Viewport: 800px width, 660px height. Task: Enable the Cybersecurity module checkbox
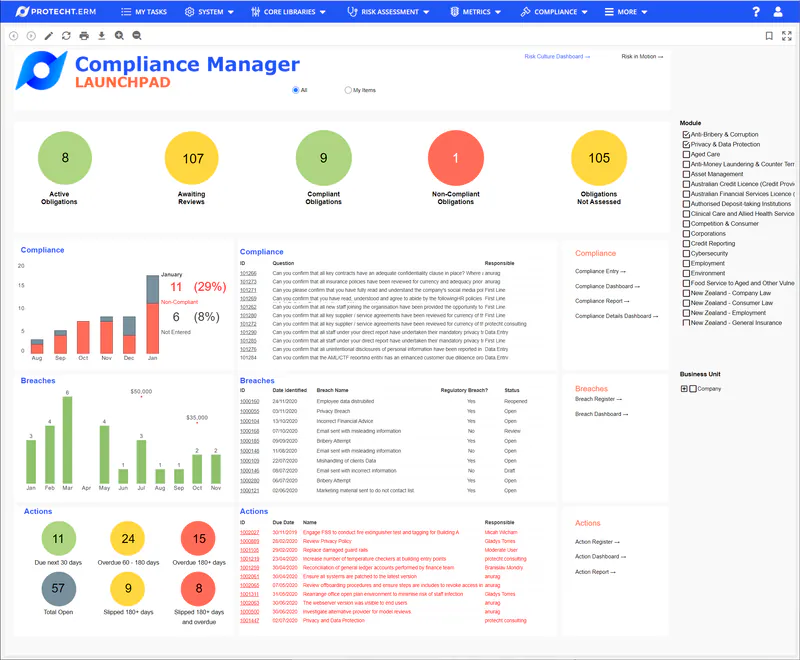[686, 254]
